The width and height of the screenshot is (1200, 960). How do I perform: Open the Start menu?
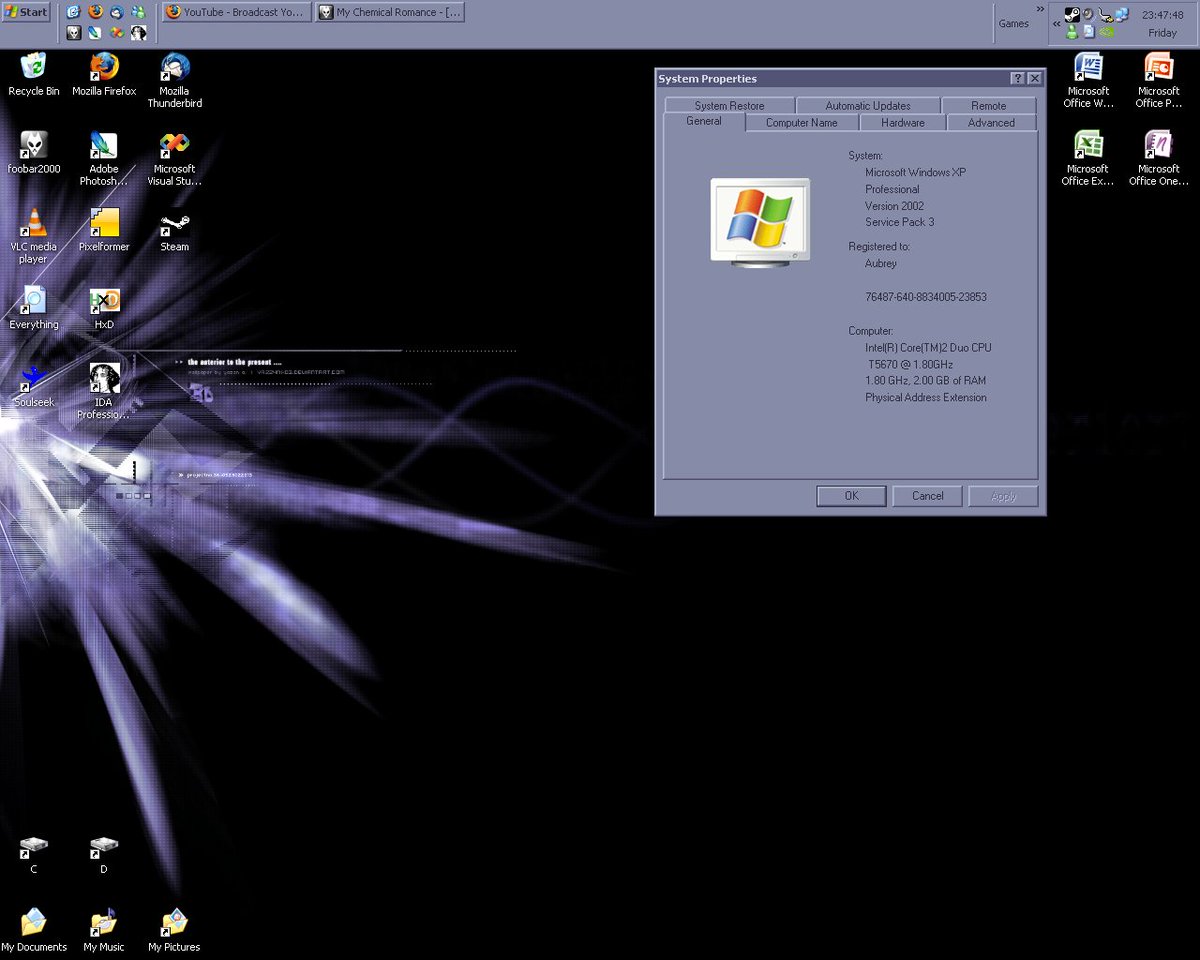(x=26, y=12)
